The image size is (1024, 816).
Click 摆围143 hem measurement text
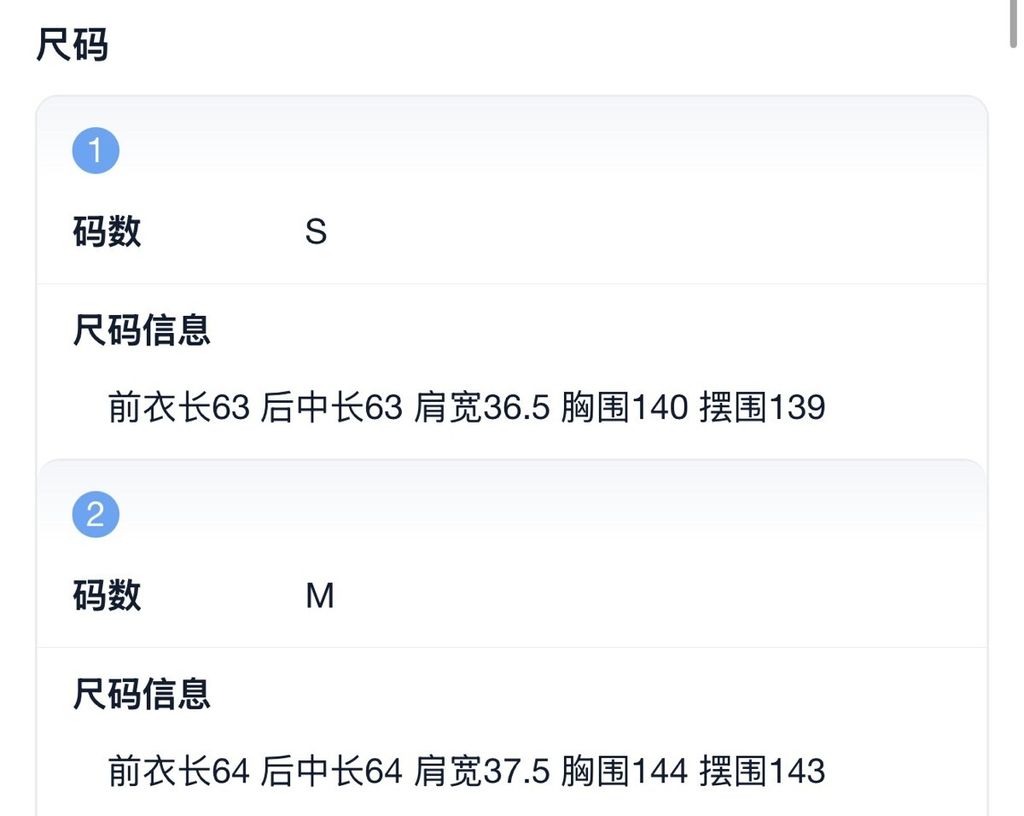[762, 771]
